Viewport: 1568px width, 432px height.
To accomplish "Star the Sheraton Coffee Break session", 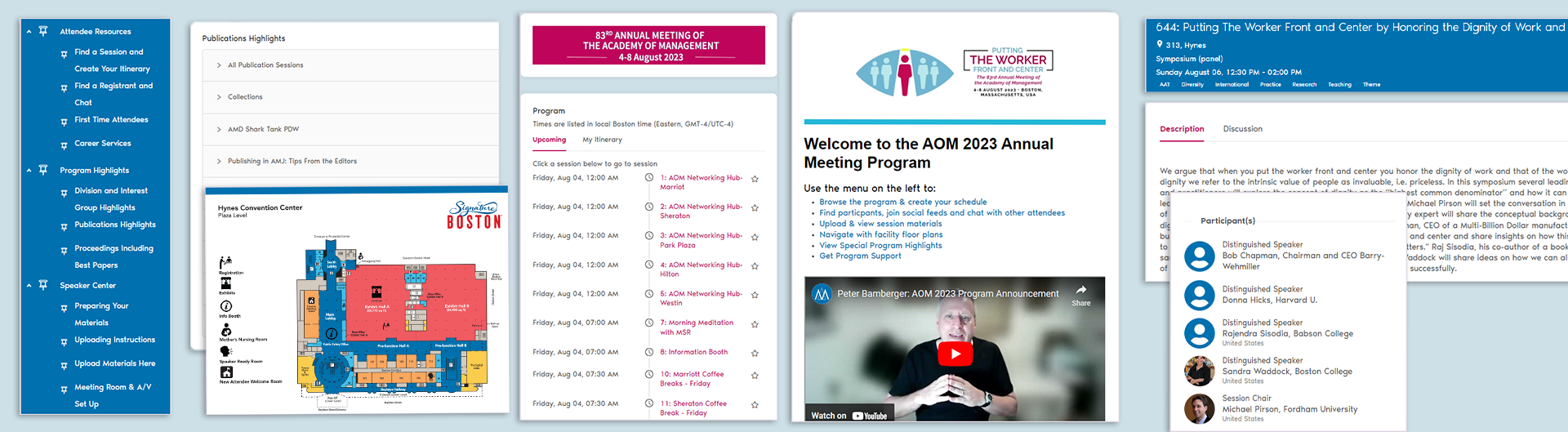I will coord(755,405).
